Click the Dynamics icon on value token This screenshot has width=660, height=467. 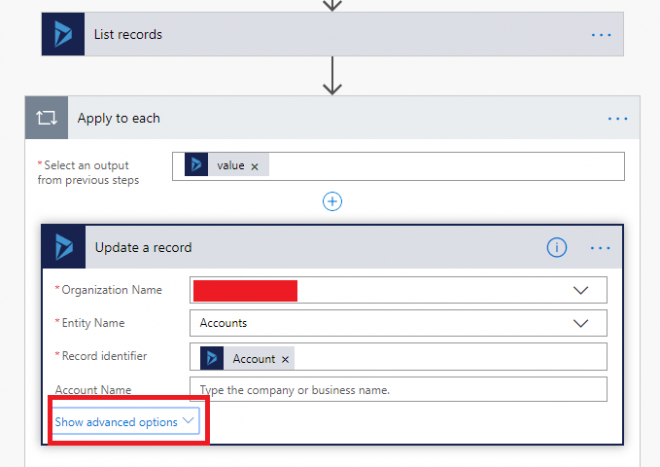[x=196, y=165]
